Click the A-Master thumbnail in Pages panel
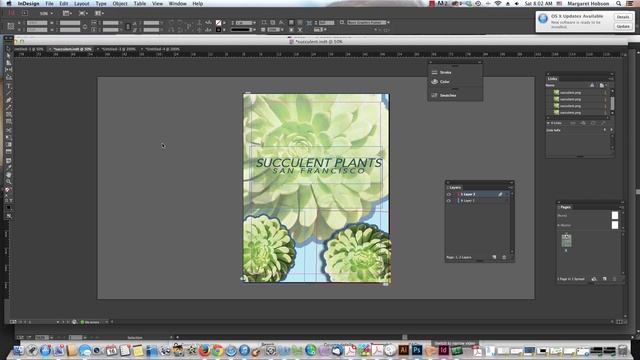640x360 pixels. [x=615, y=225]
